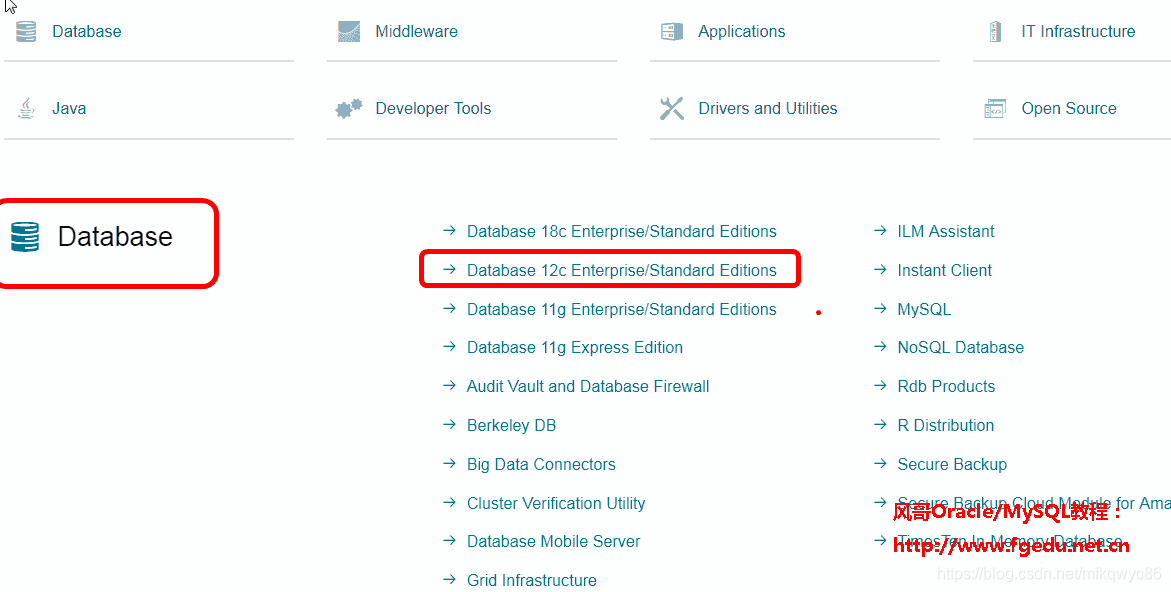Open Database 12c Enterprise/Standard Editions
The image size is (1171, 592).
(622, 270)
